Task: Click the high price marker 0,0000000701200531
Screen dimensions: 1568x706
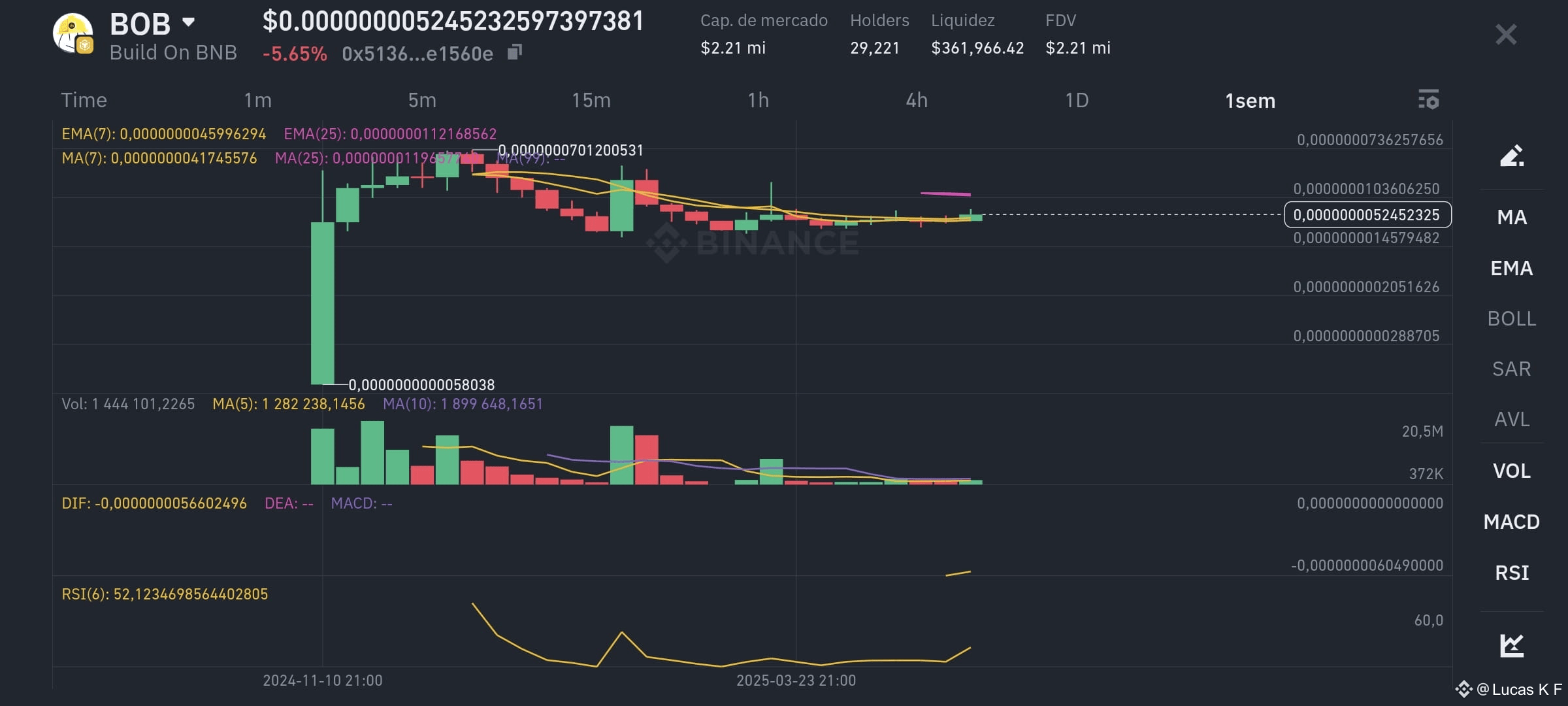Action: [570, 150]
